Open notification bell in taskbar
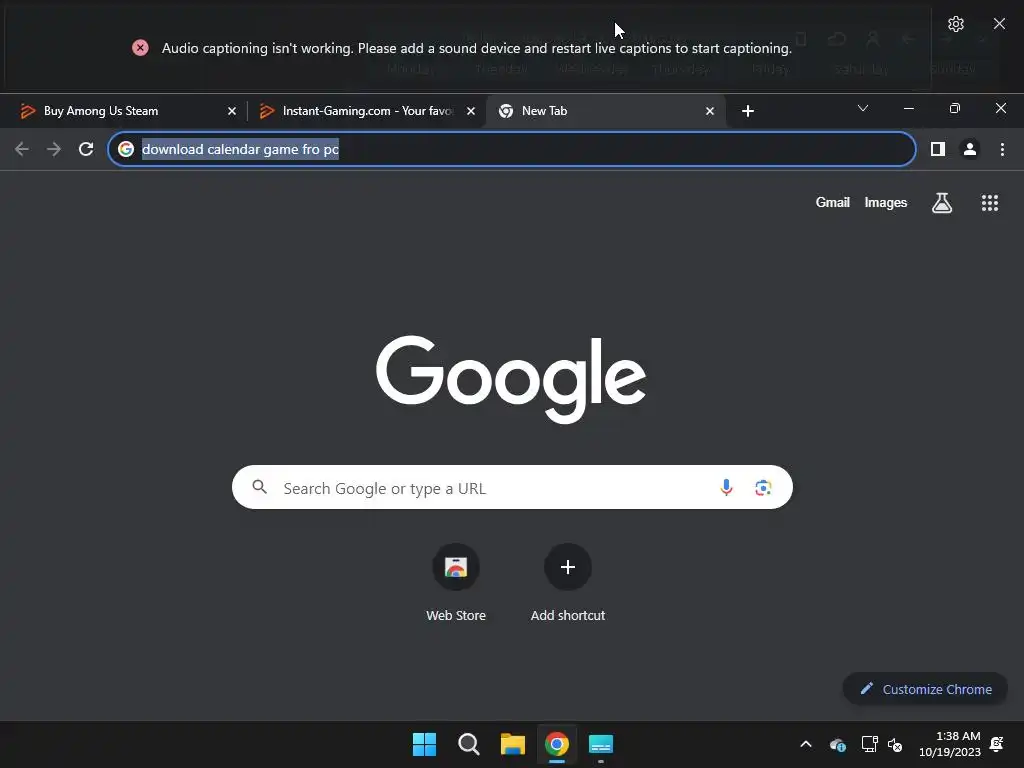 tap(997, 744)
